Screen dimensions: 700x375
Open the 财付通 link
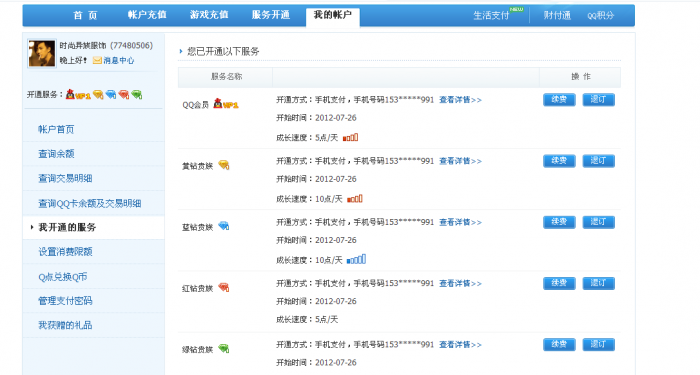coord(557,15)
